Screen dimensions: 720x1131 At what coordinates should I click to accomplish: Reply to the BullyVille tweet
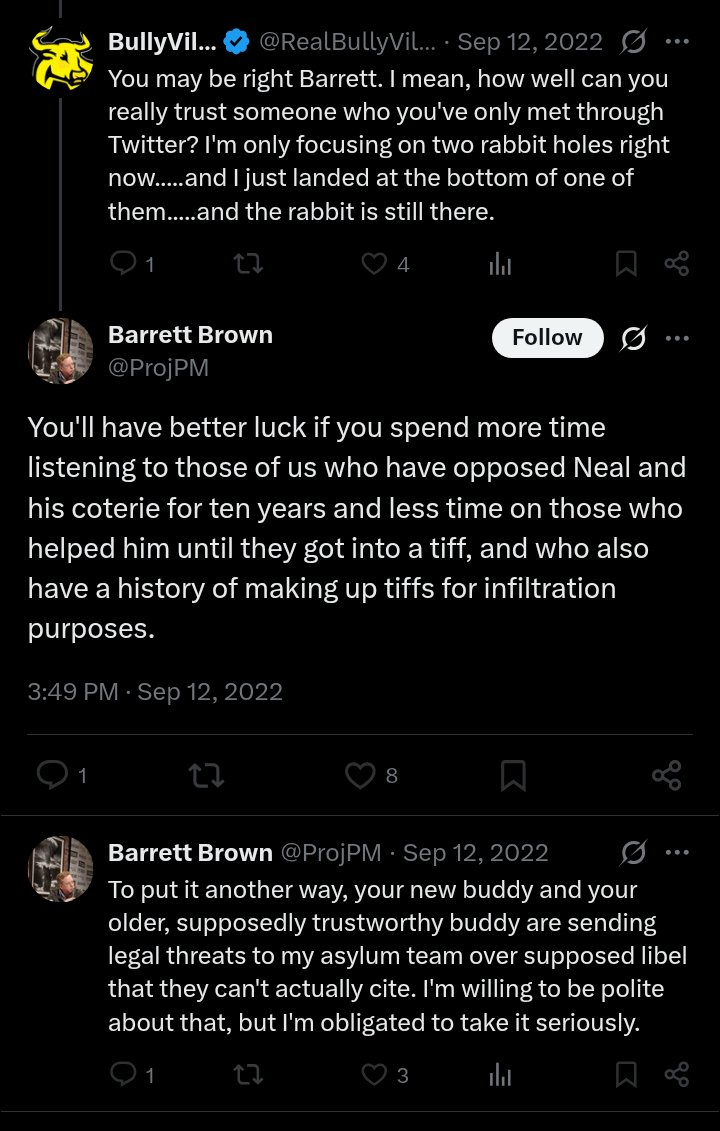(123, 264)
